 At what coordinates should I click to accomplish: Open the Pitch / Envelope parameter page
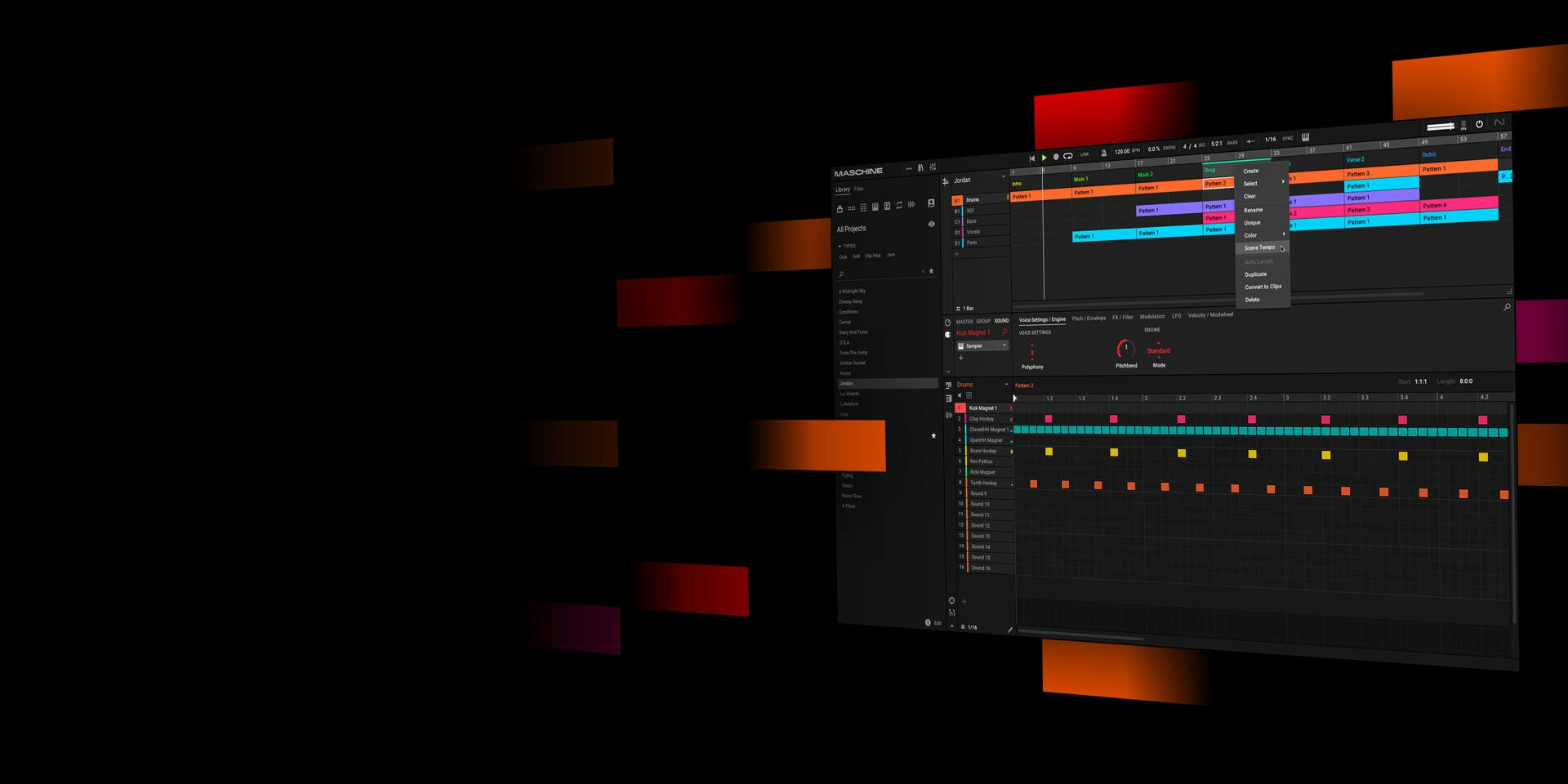1089,318
